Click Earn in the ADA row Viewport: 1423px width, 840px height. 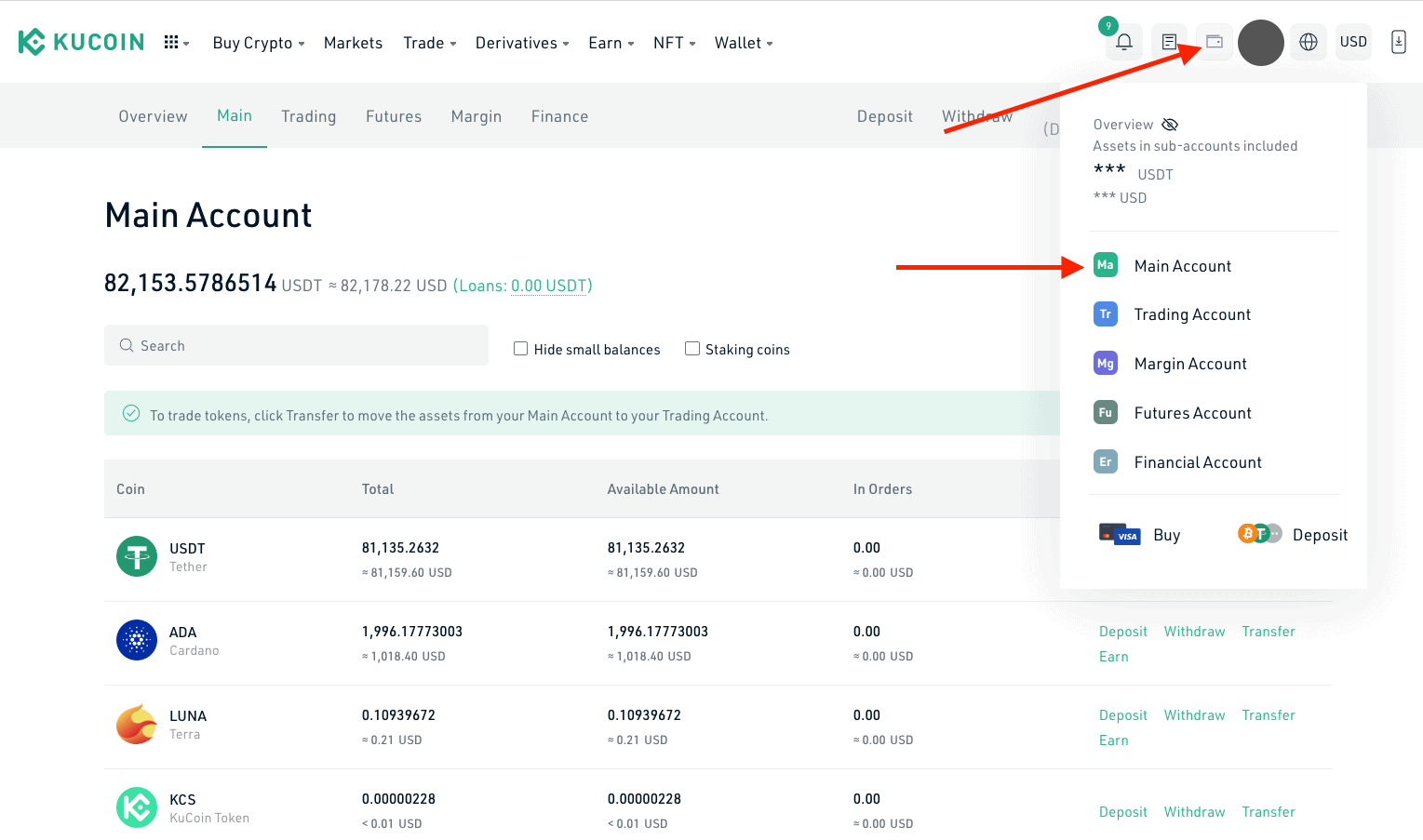(x=1113, y=657)
